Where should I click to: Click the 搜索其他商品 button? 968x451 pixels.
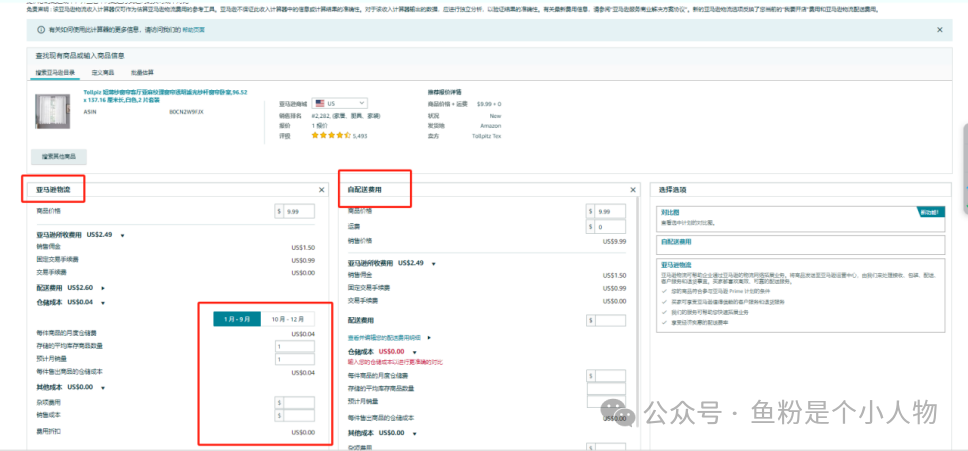coord(59,157)
